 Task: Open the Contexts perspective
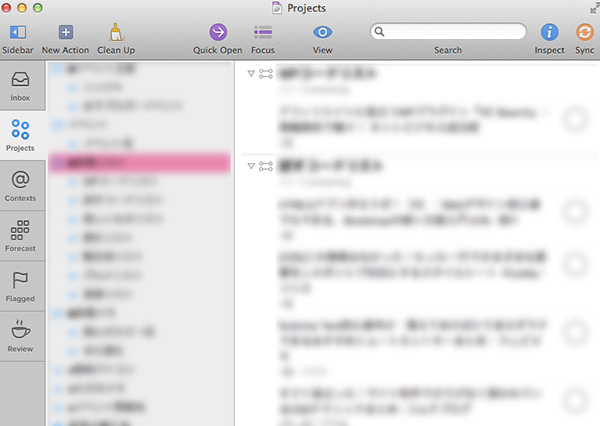coord(20,186)
